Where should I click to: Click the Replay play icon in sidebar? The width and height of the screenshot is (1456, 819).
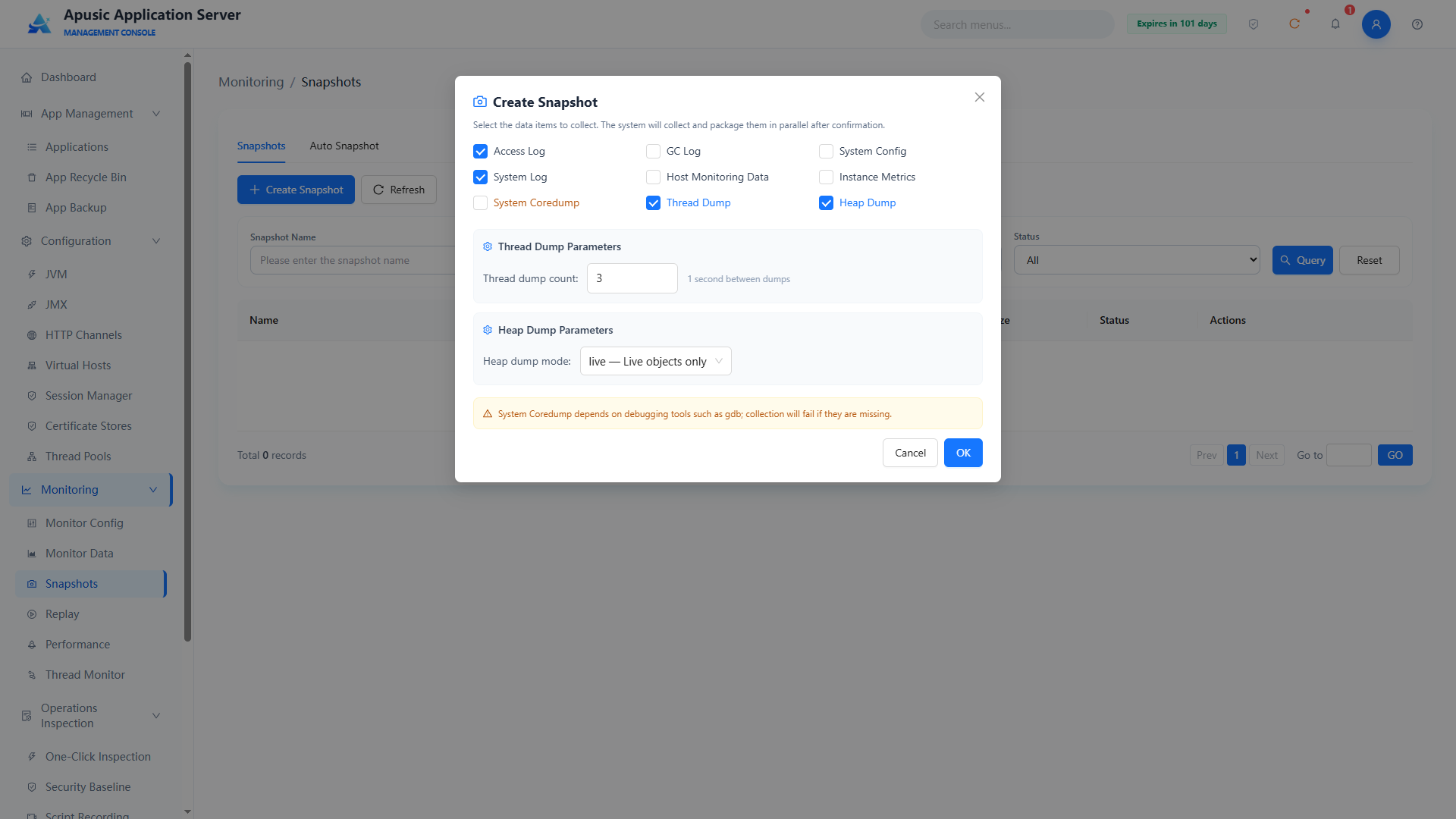tap(32, 614)
